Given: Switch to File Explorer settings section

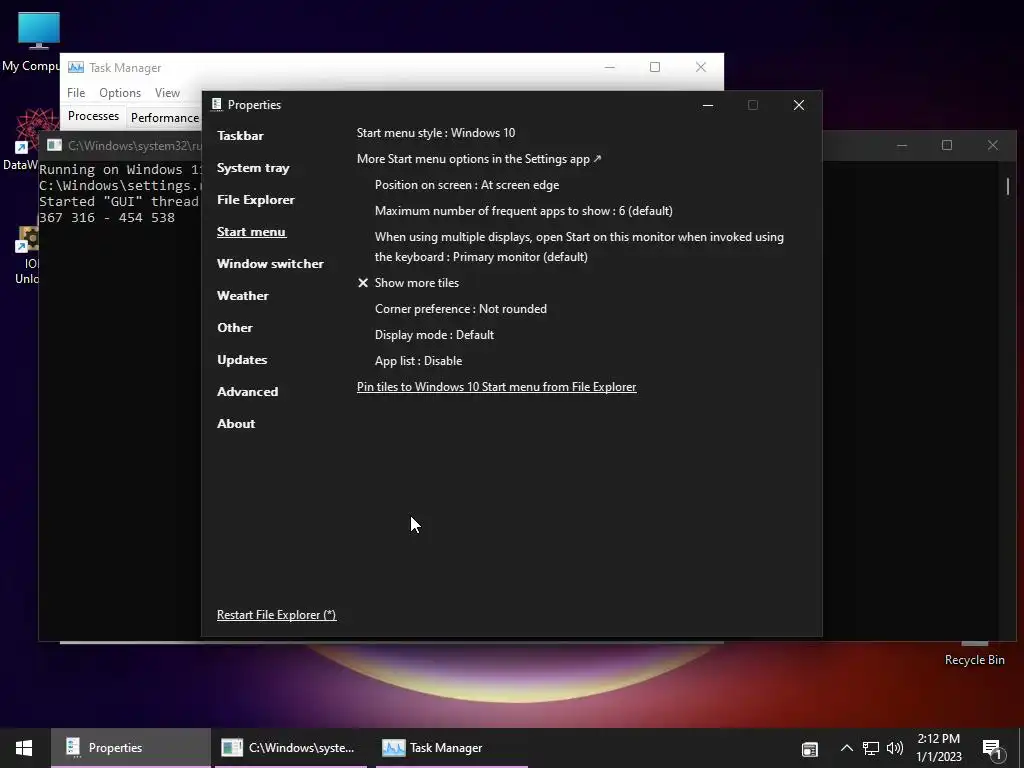Looking at the screenshot, I should 255,200.
